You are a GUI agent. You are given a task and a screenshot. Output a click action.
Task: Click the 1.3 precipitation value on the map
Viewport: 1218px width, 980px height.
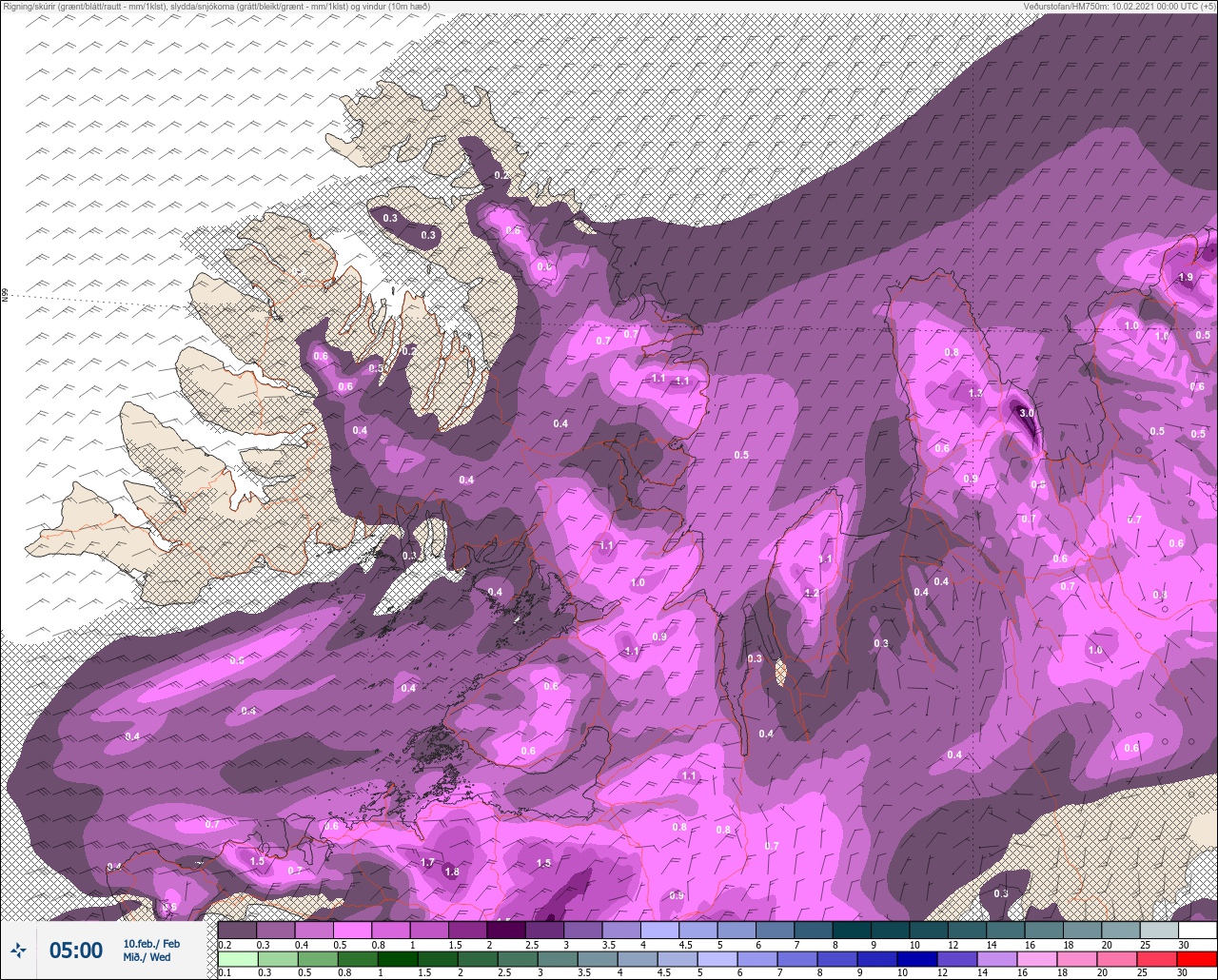click(975, 393)
